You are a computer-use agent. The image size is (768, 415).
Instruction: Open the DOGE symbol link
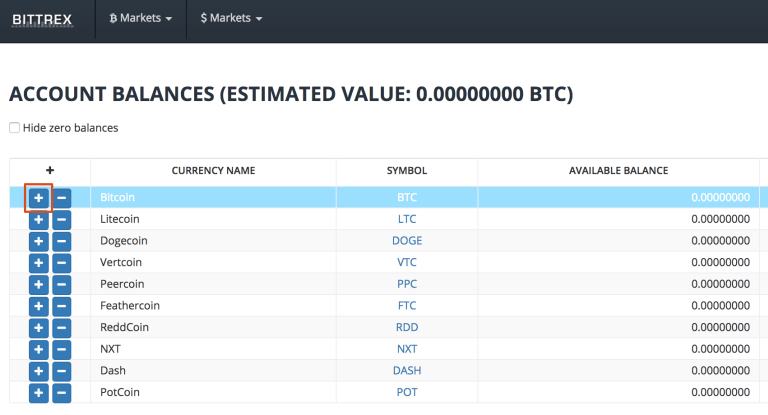point(407,241)
